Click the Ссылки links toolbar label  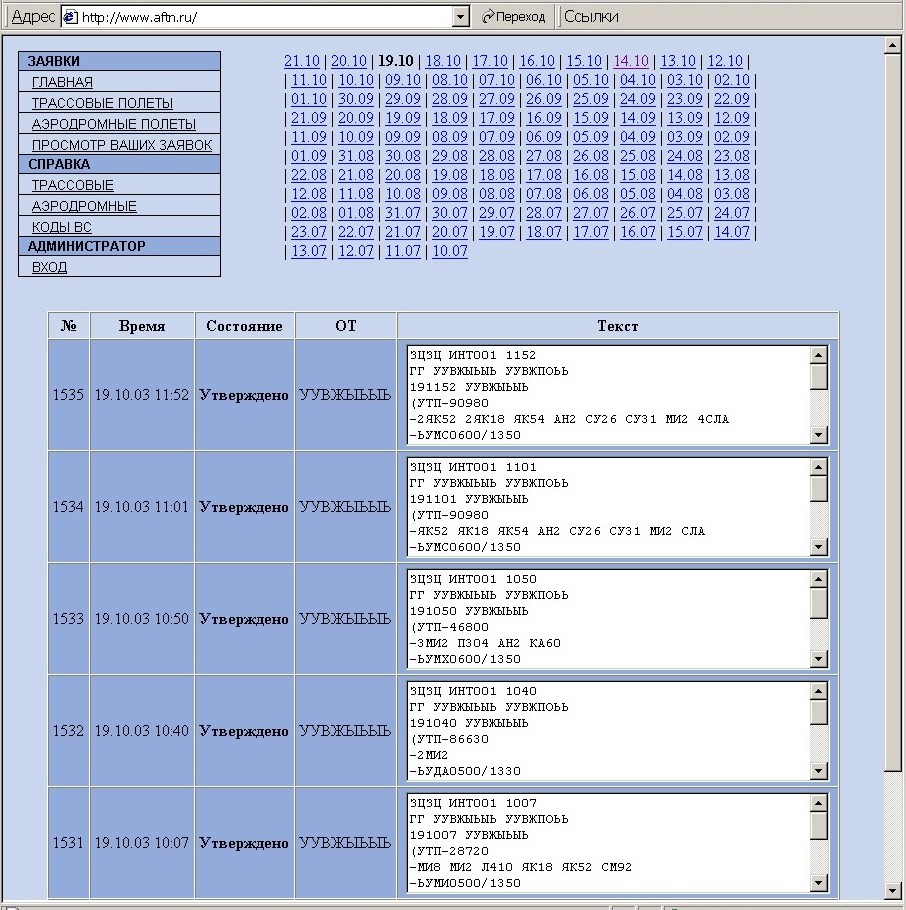pyautogui.click(x=591, y=16)
